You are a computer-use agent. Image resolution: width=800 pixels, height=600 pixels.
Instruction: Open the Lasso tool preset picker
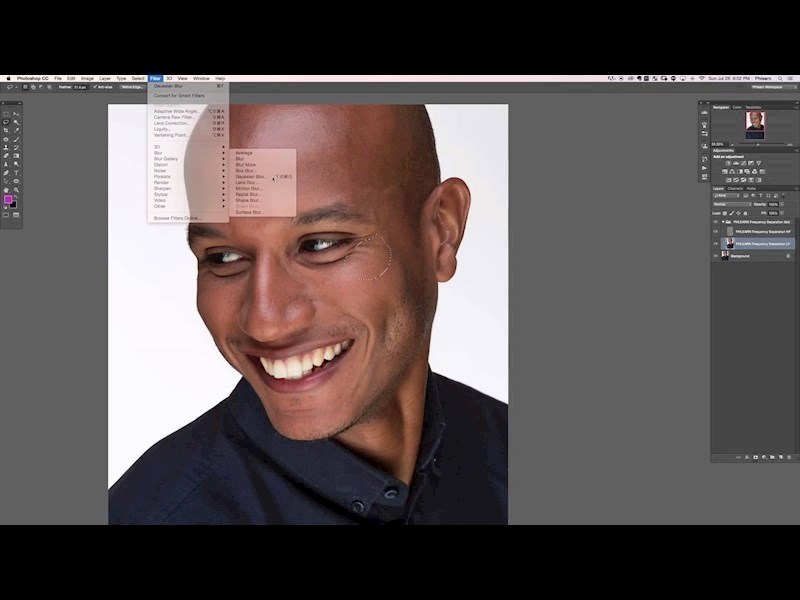11,87
